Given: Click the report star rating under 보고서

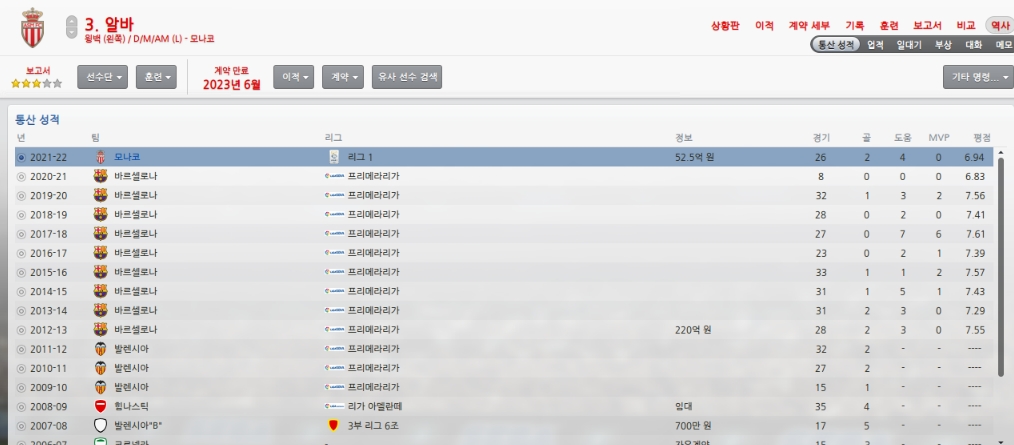Looking at the screenshot, I should [x=36, y=84].
